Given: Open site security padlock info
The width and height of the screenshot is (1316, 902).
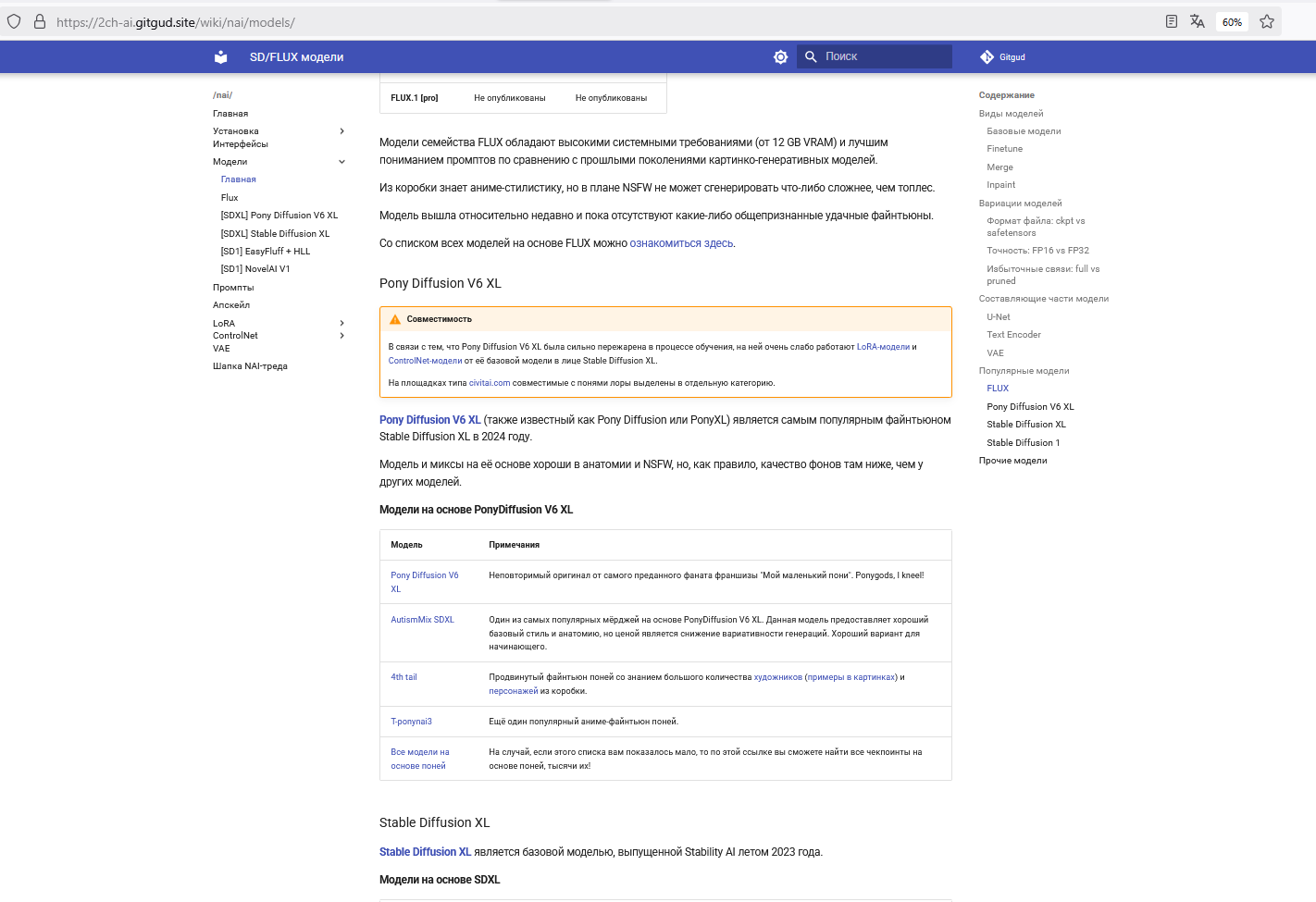Looking at the screenshot, I should click(x=40, y=21).
